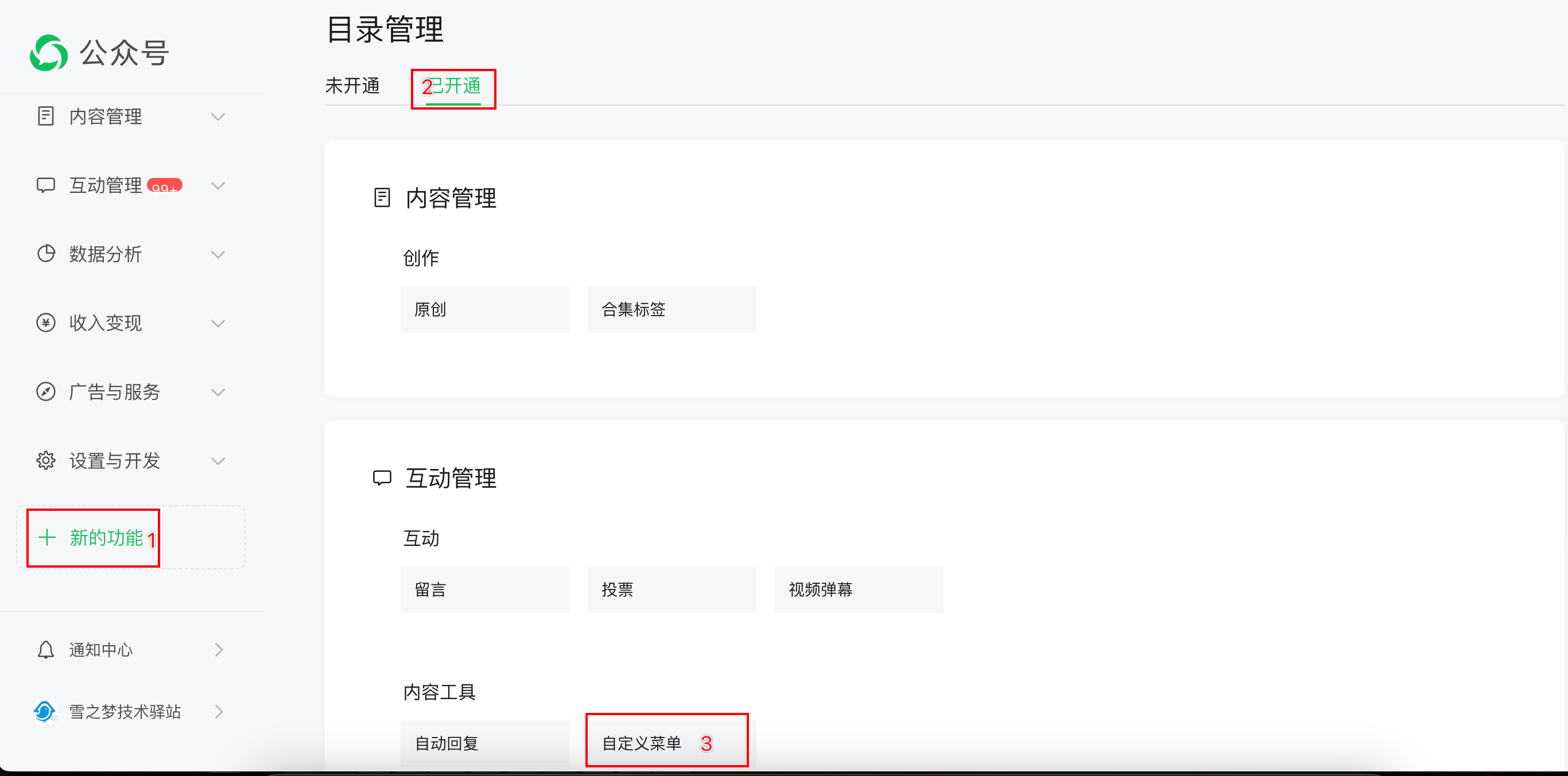Click the 99+ badge on 互动管理

[164, 185]
